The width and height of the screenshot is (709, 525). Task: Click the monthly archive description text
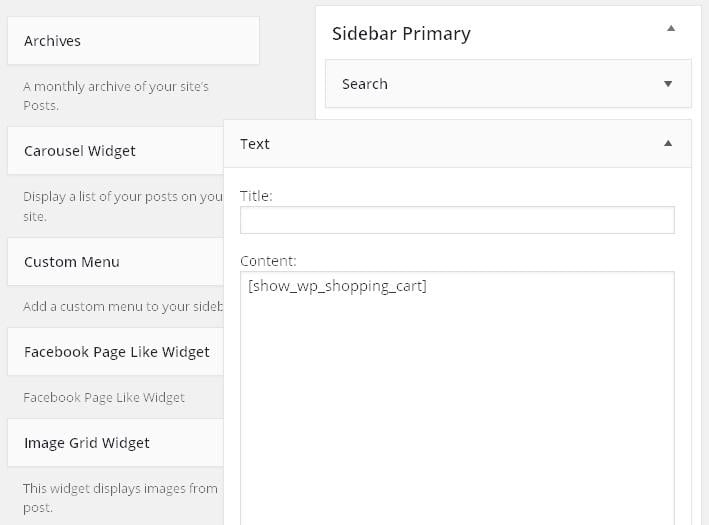coord(115,96)
